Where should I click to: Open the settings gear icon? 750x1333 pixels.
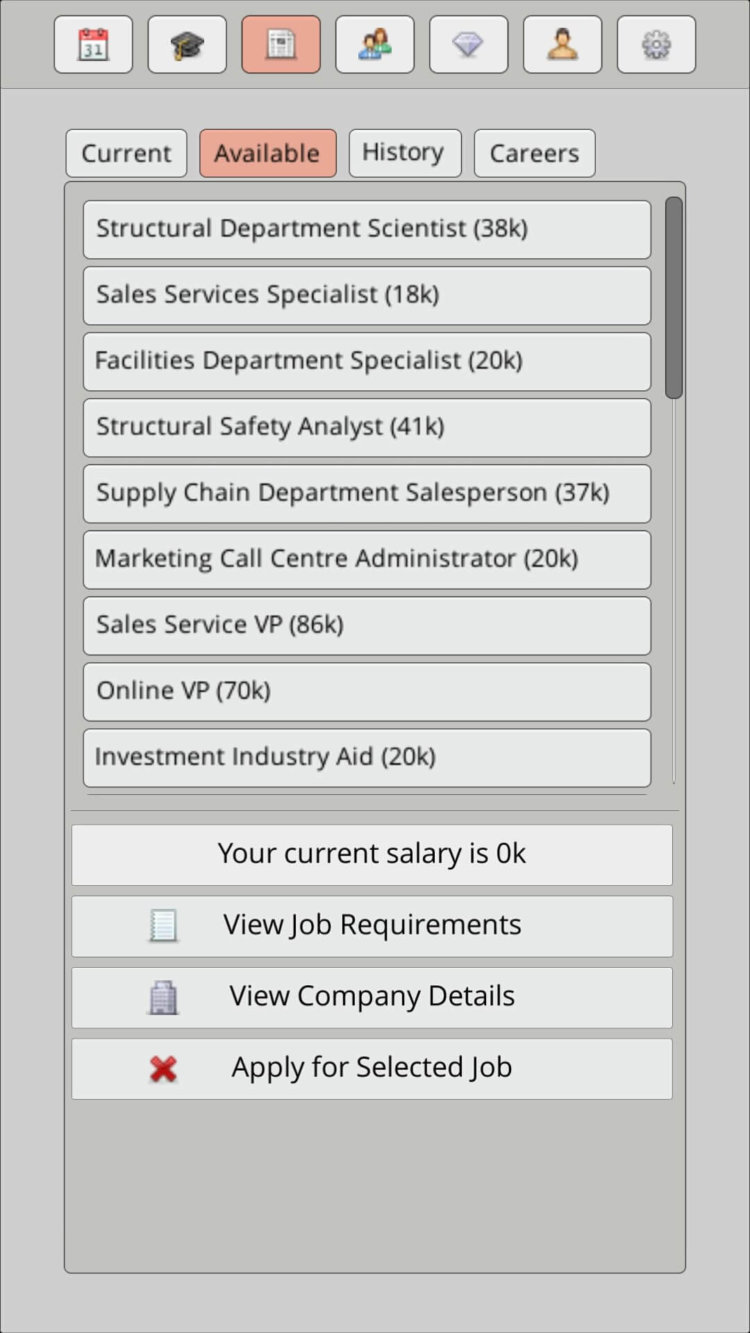(x=656, y=45)
